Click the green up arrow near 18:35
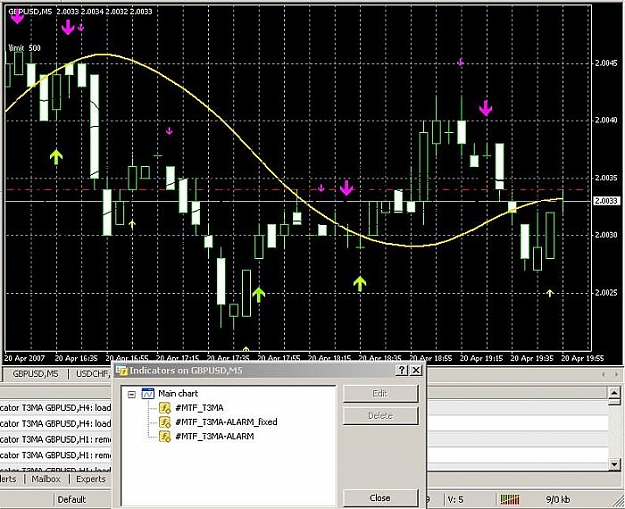The height and width of the screenshot is (509, 625). coord(360,283)
